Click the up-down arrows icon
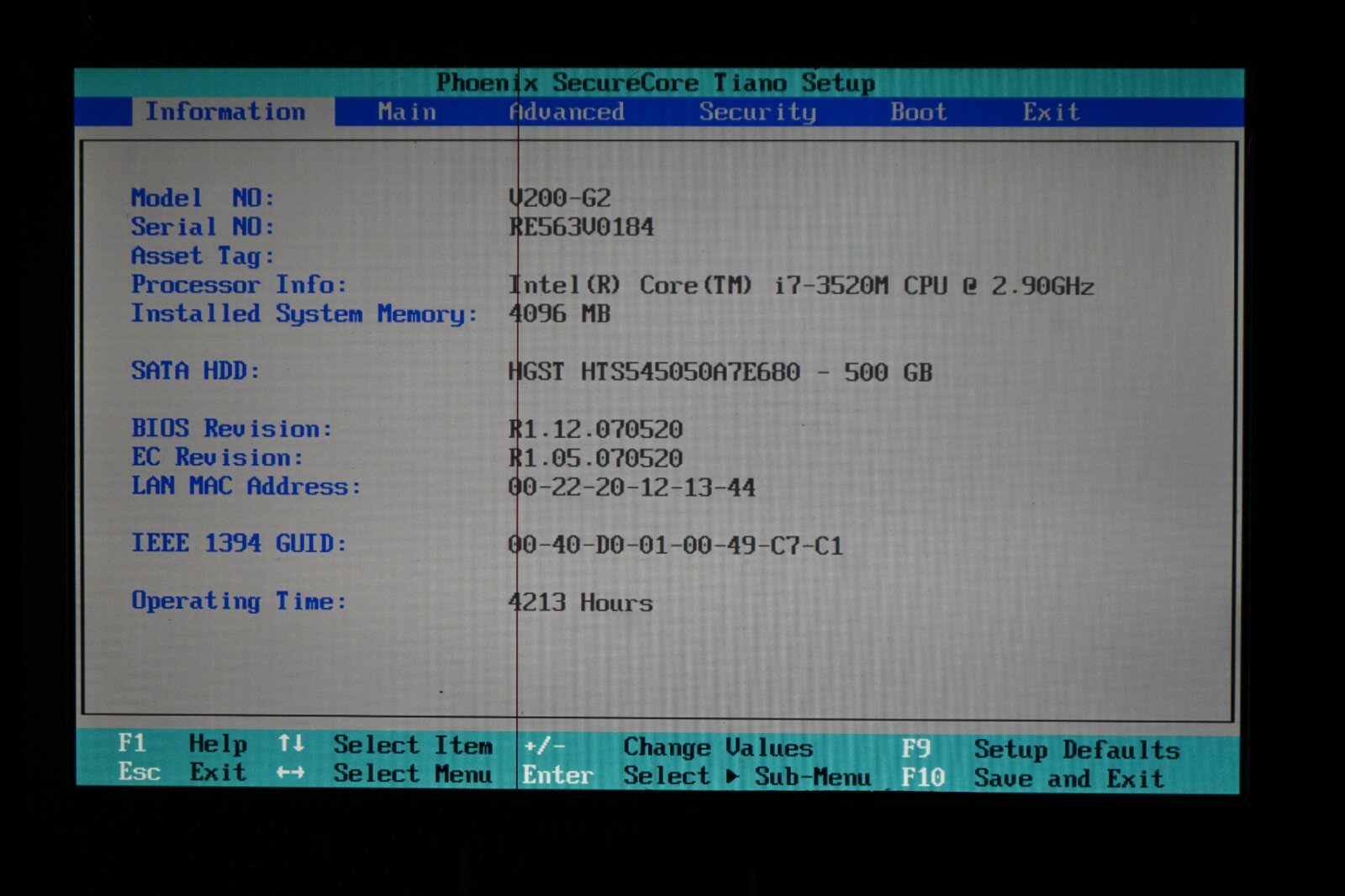This screenshot has height=896, width=1345. coord(291,744)
